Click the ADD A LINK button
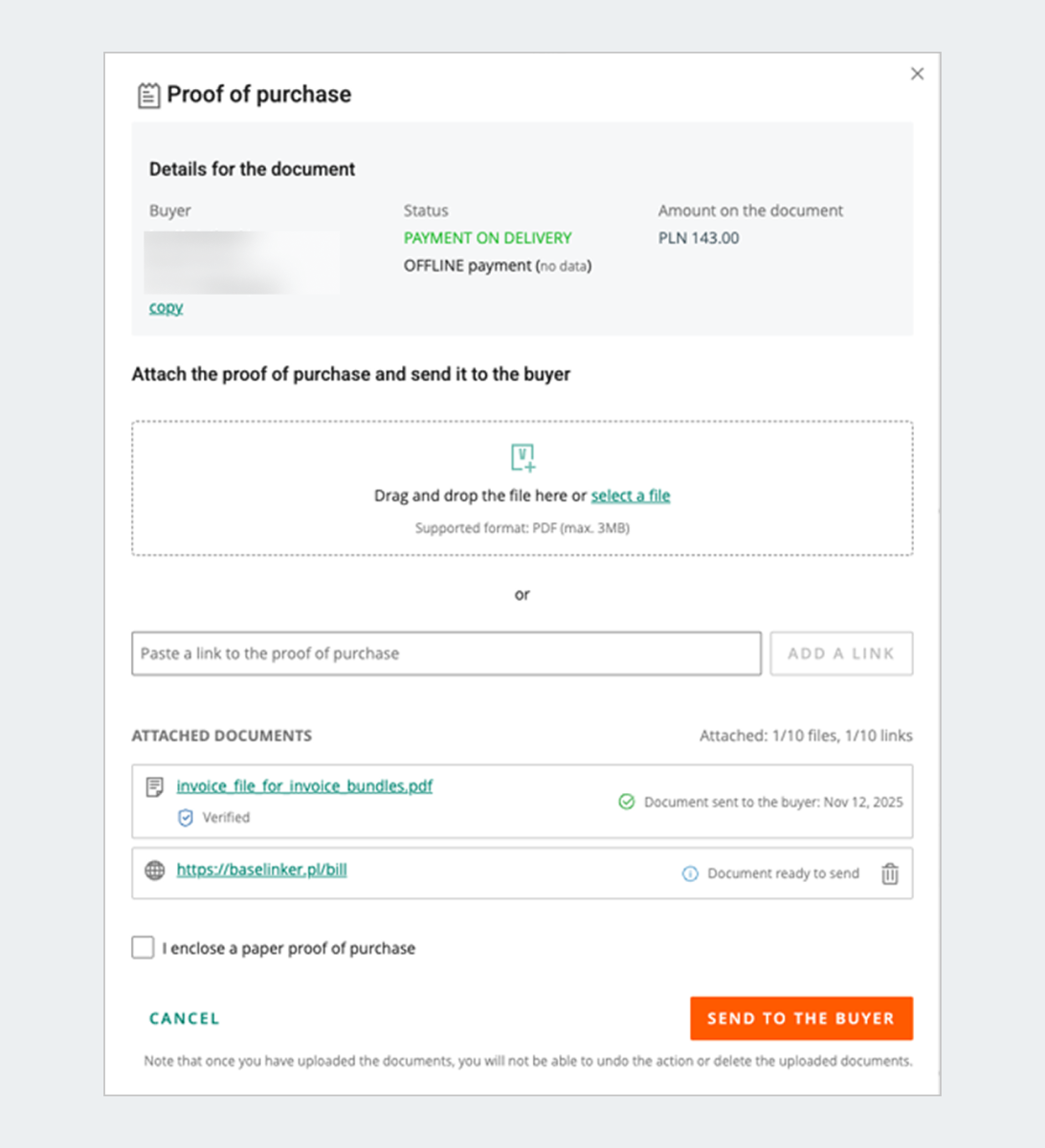This screenshot has height=1148, width=1045. tap(840, 653)
